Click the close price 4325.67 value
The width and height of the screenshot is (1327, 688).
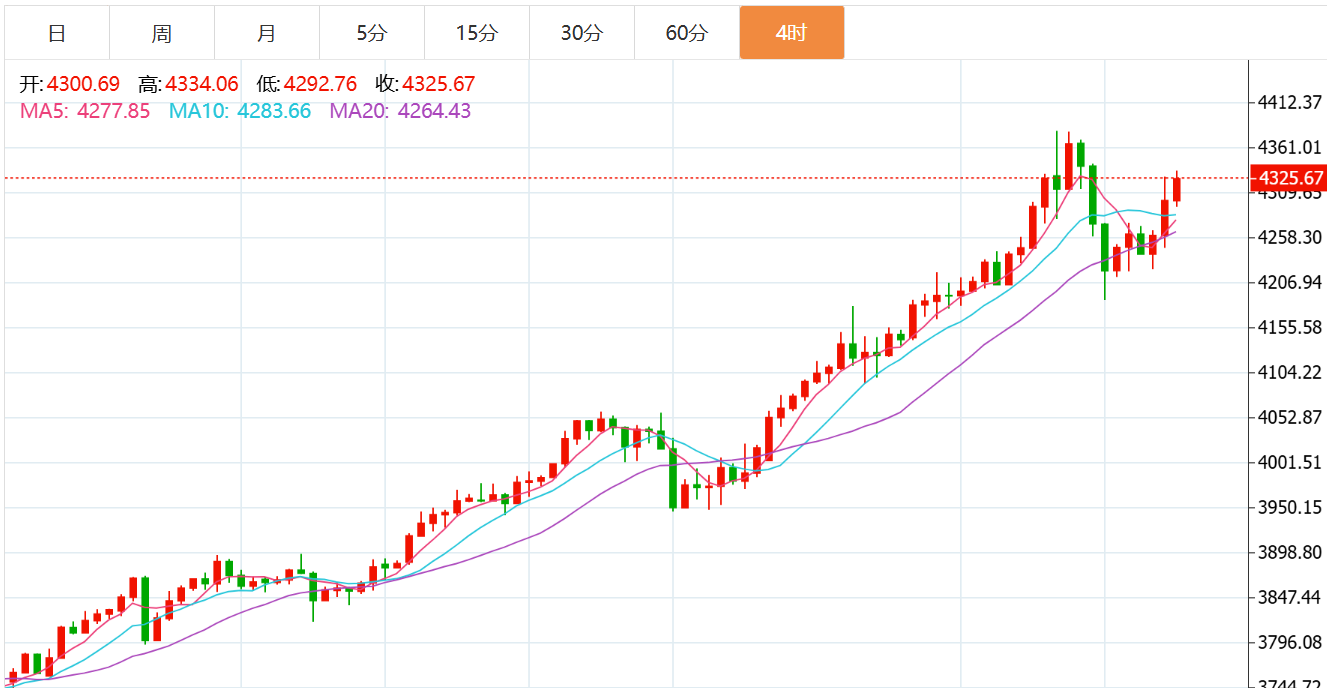point(439,85)
